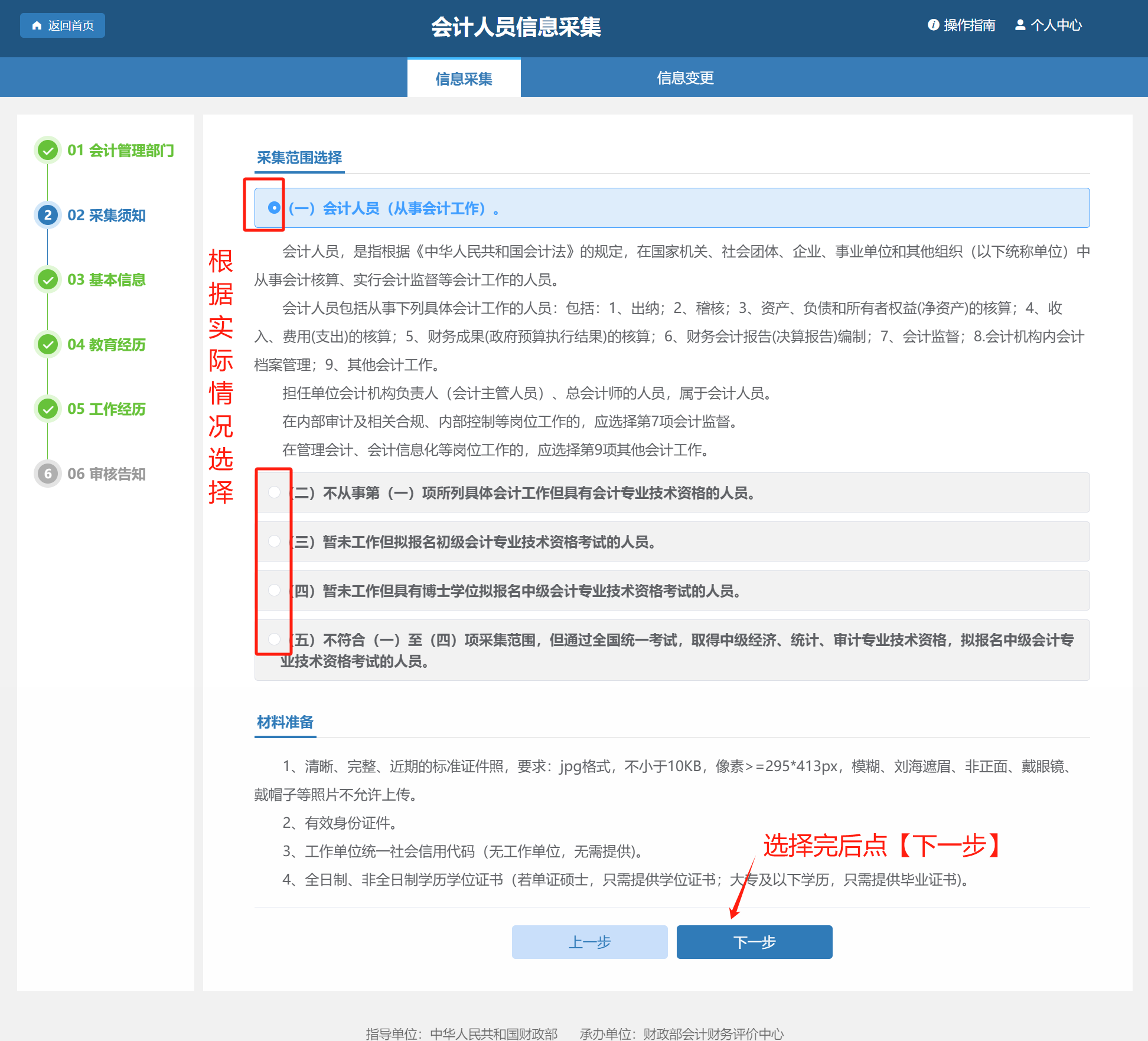
Task: Click the 下一步 button
Action: (x=754, y=942)
